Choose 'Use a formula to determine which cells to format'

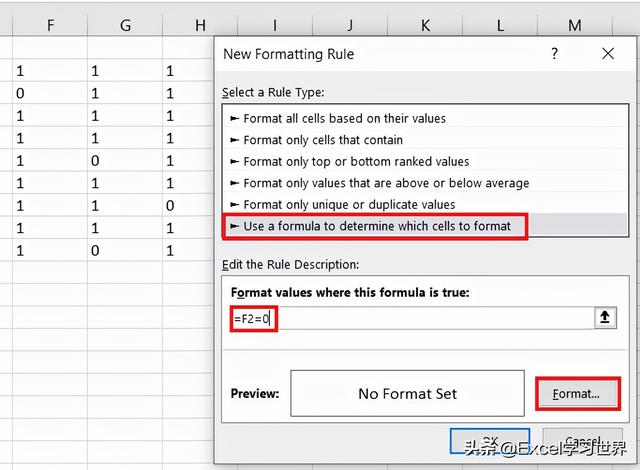(377, 226)
